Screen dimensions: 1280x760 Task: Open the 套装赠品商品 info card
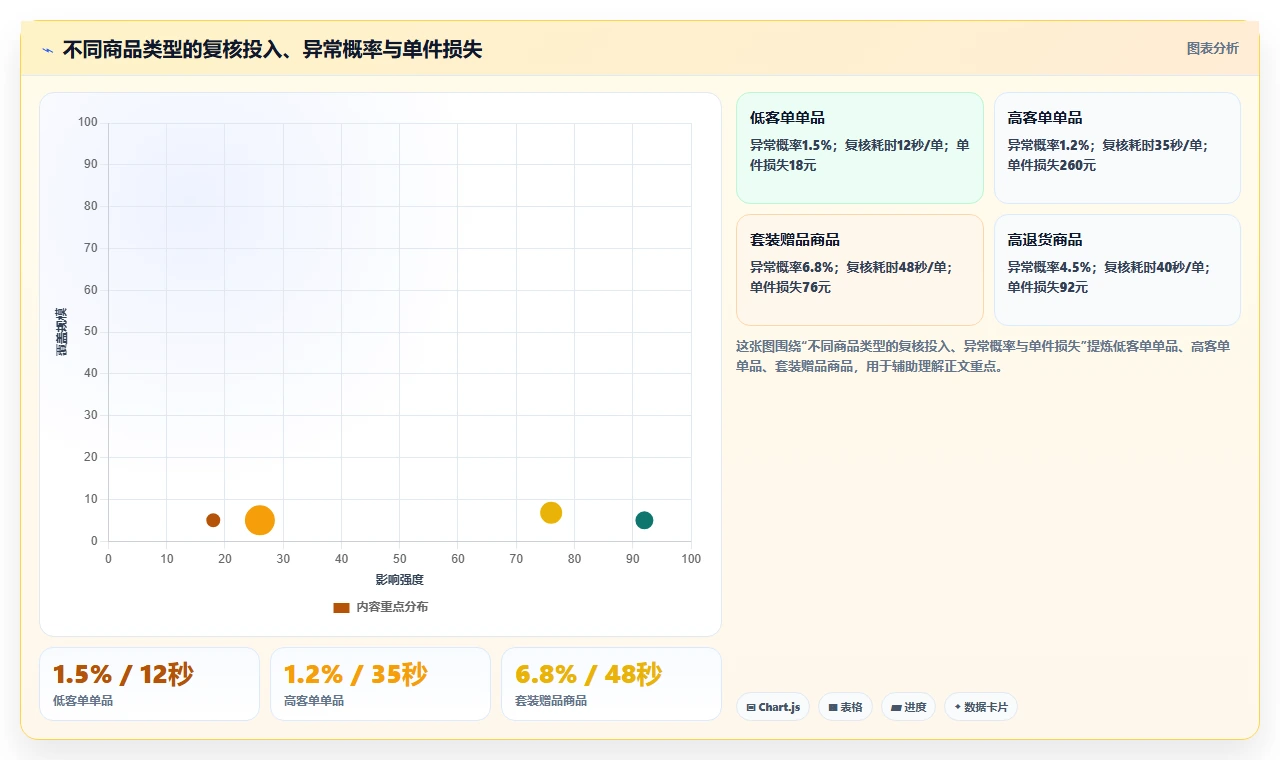[860, 270]
